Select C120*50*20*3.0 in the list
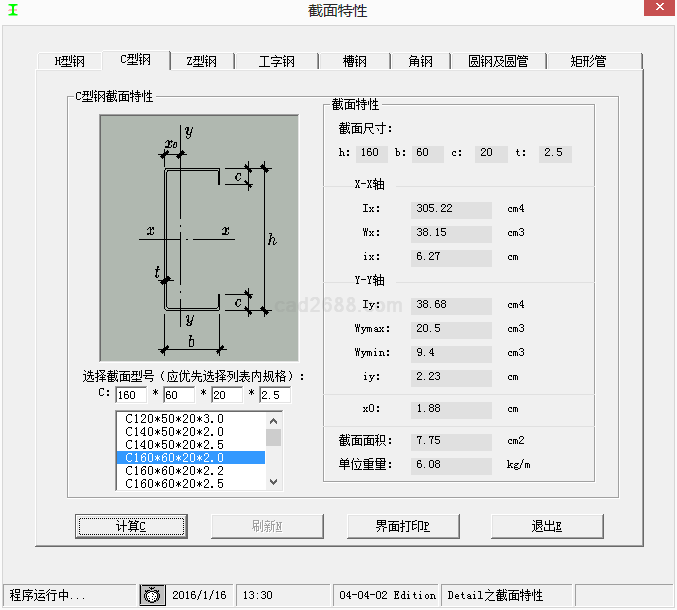The image size is (677, 610). point(174,419)
